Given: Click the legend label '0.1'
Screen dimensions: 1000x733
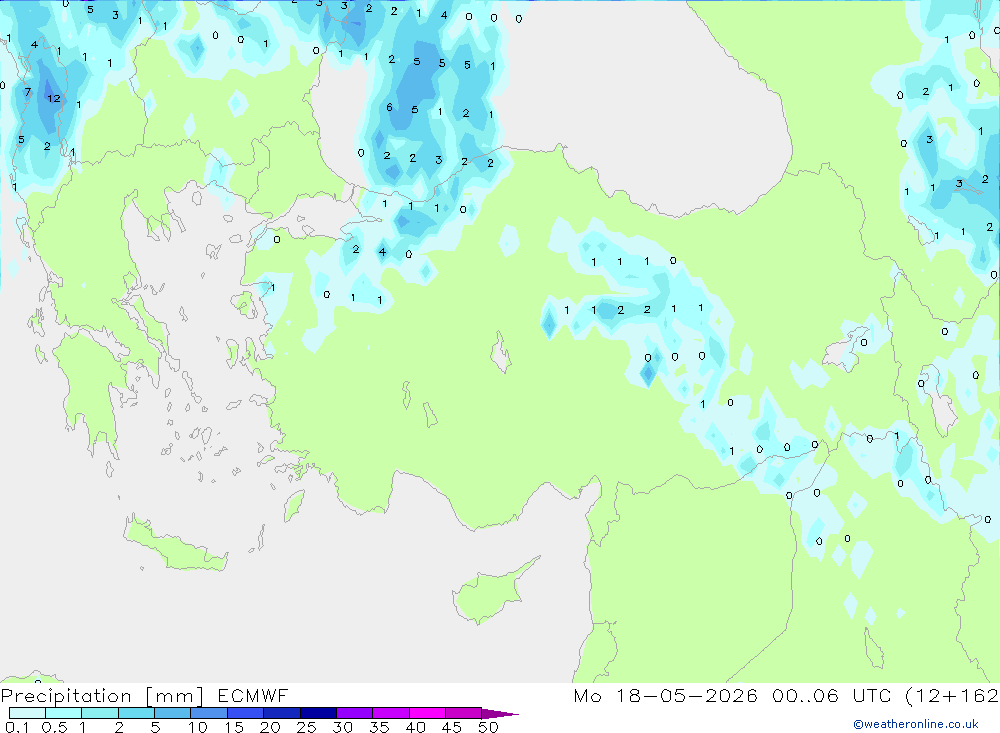Looking at the screenshot, I should point(17,727).
